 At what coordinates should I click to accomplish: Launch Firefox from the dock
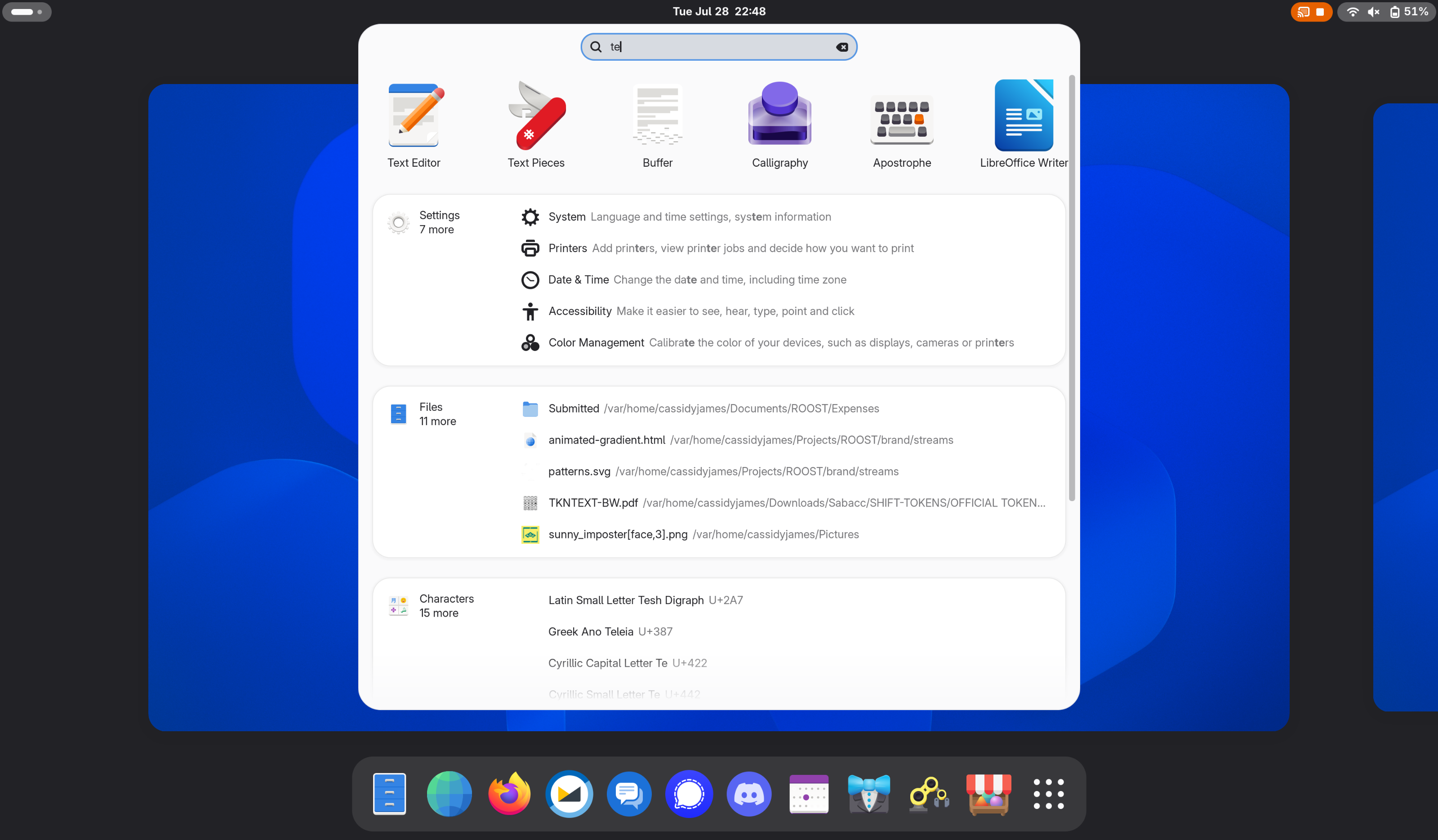coord(509,794)
